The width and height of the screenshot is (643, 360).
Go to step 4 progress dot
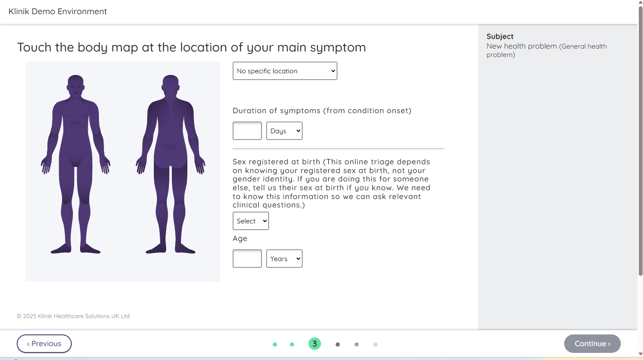point(337,344)
